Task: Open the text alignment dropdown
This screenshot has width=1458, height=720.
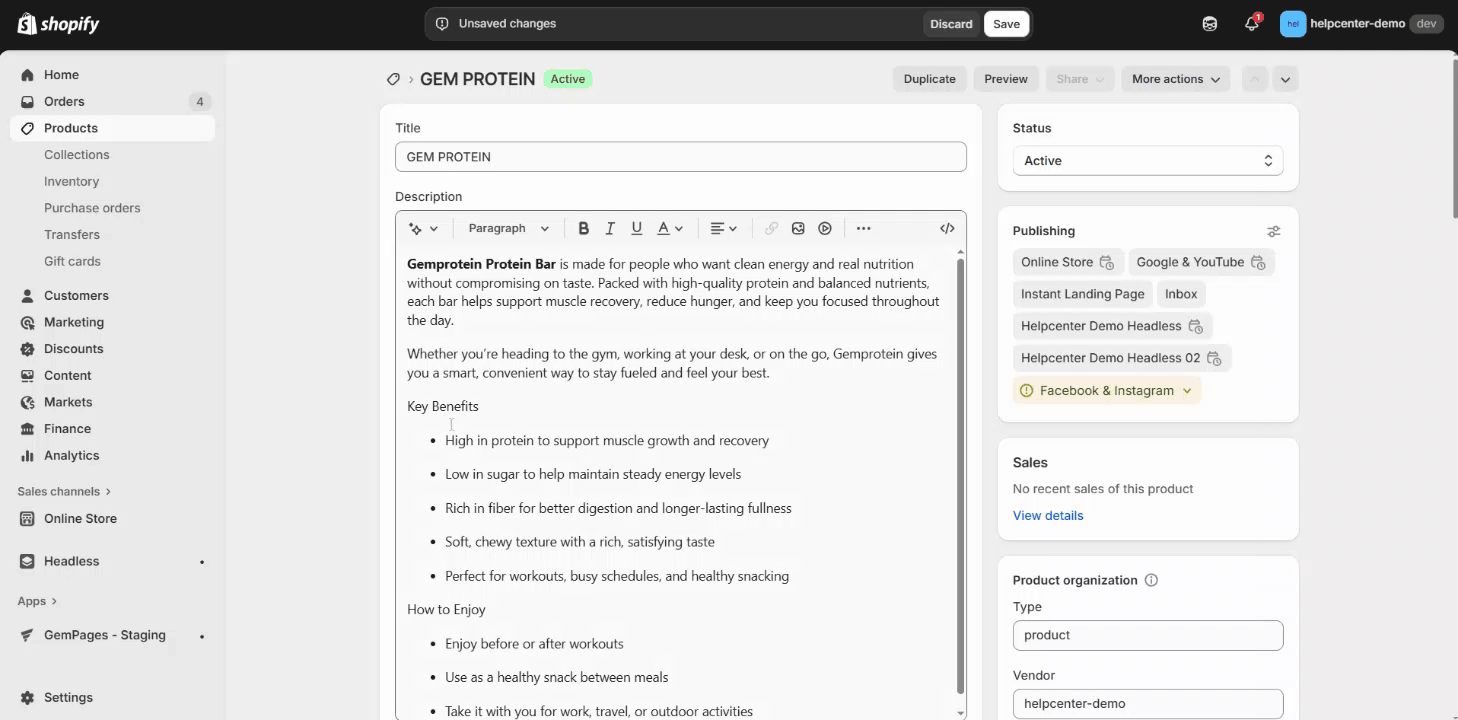Action: pyautogui.click(x=723, y=228)
